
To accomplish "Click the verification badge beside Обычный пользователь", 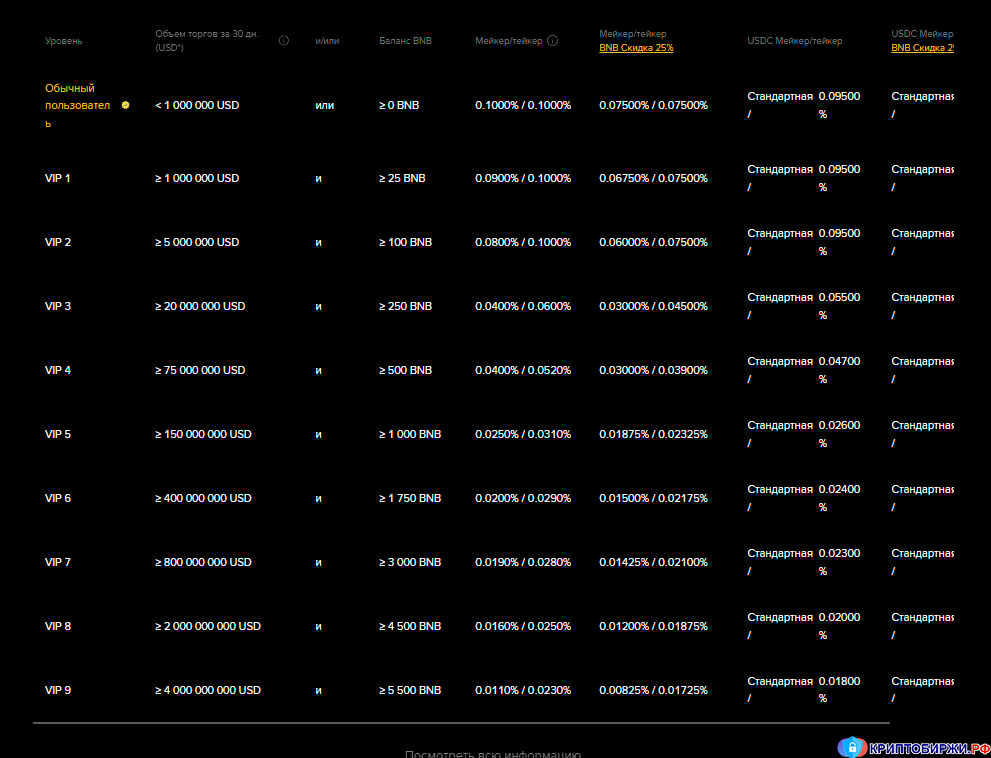I will pos(125,104).
